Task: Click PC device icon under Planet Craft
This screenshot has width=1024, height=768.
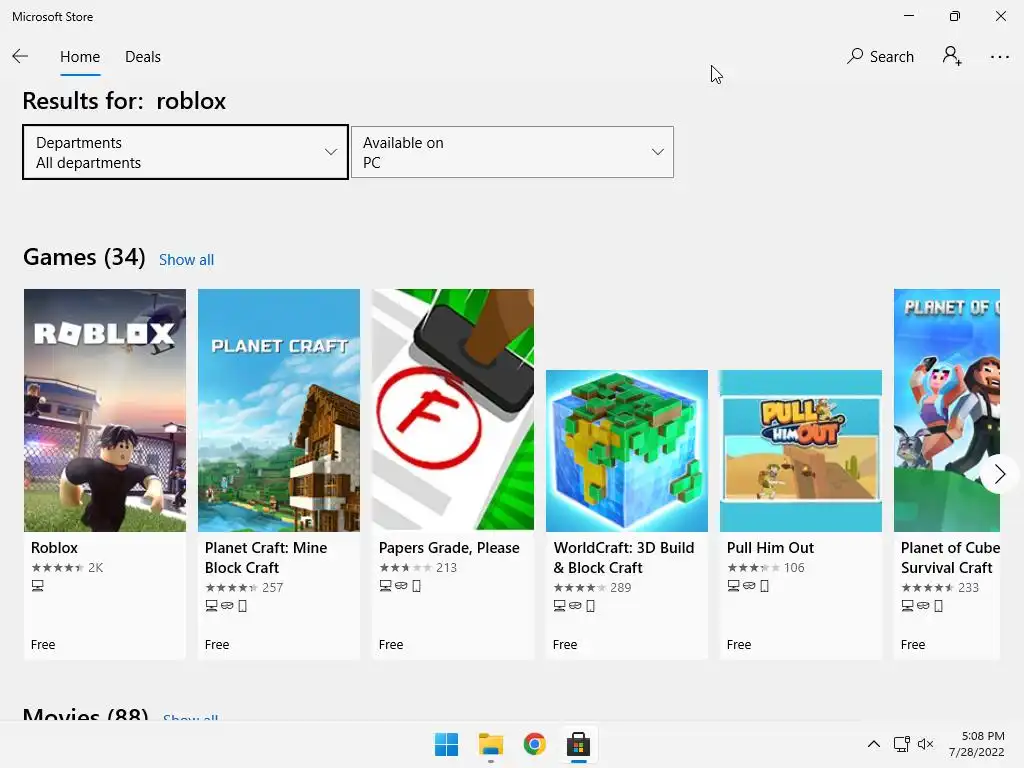Action: tap(212, 606)
